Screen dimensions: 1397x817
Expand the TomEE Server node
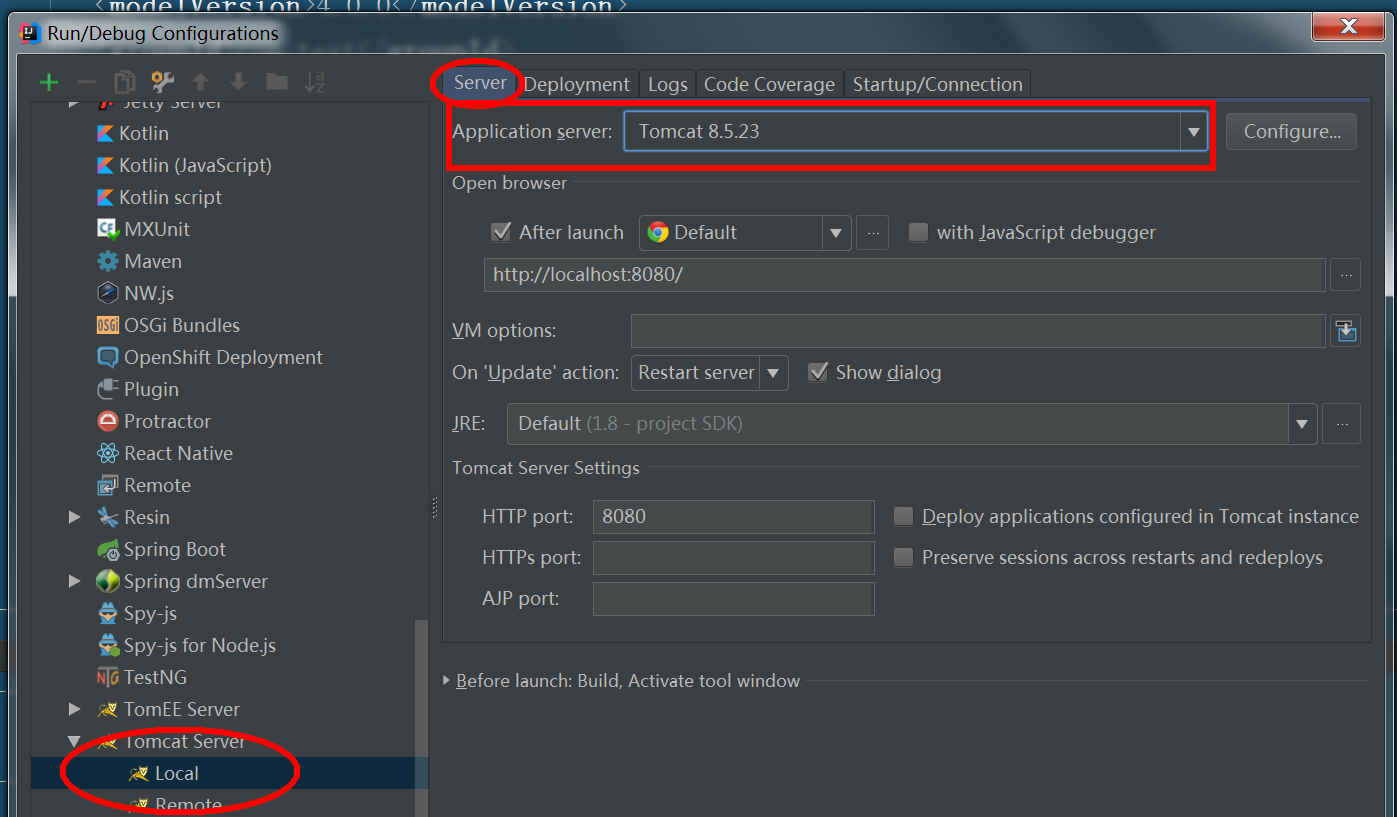74,709
